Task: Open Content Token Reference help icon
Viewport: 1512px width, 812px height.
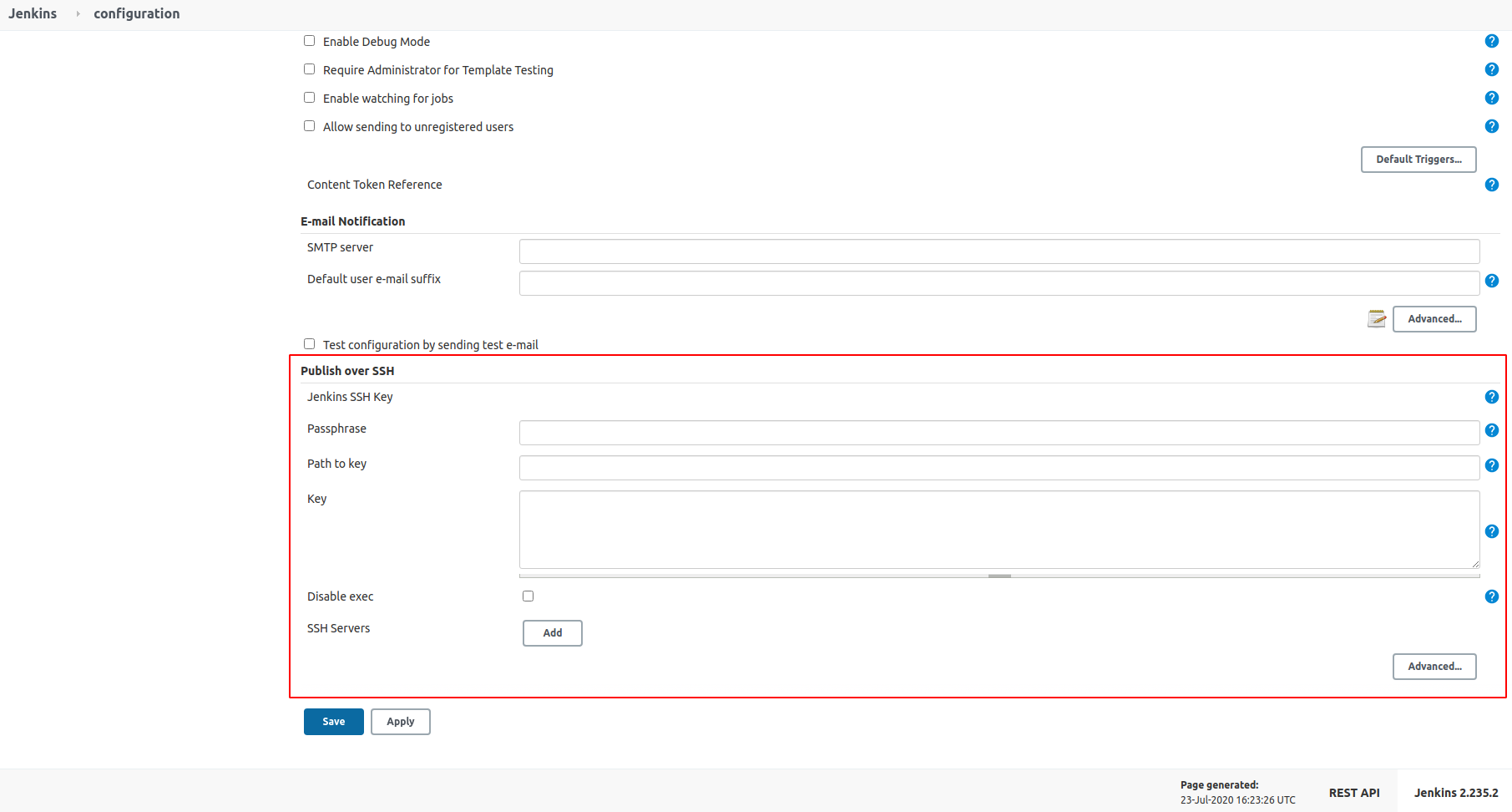Action: tap(1491, 185)
